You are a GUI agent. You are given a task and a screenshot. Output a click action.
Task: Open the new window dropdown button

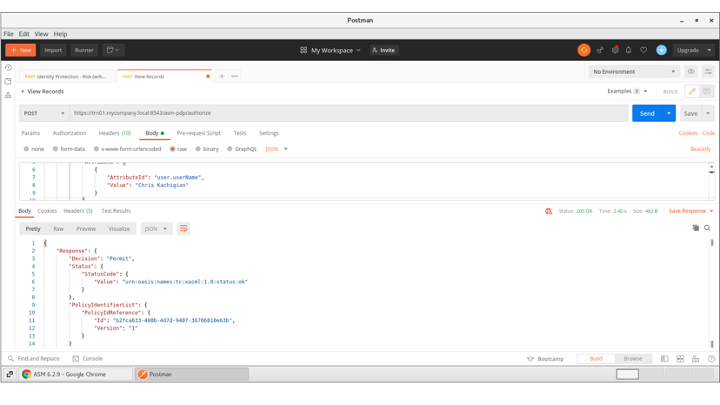click(x=113, y=50)
